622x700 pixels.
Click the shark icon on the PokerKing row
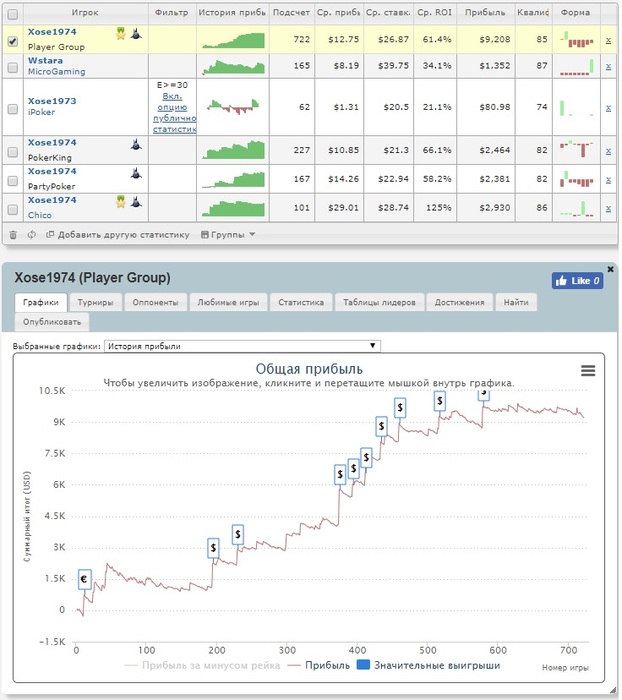[136, 144]
